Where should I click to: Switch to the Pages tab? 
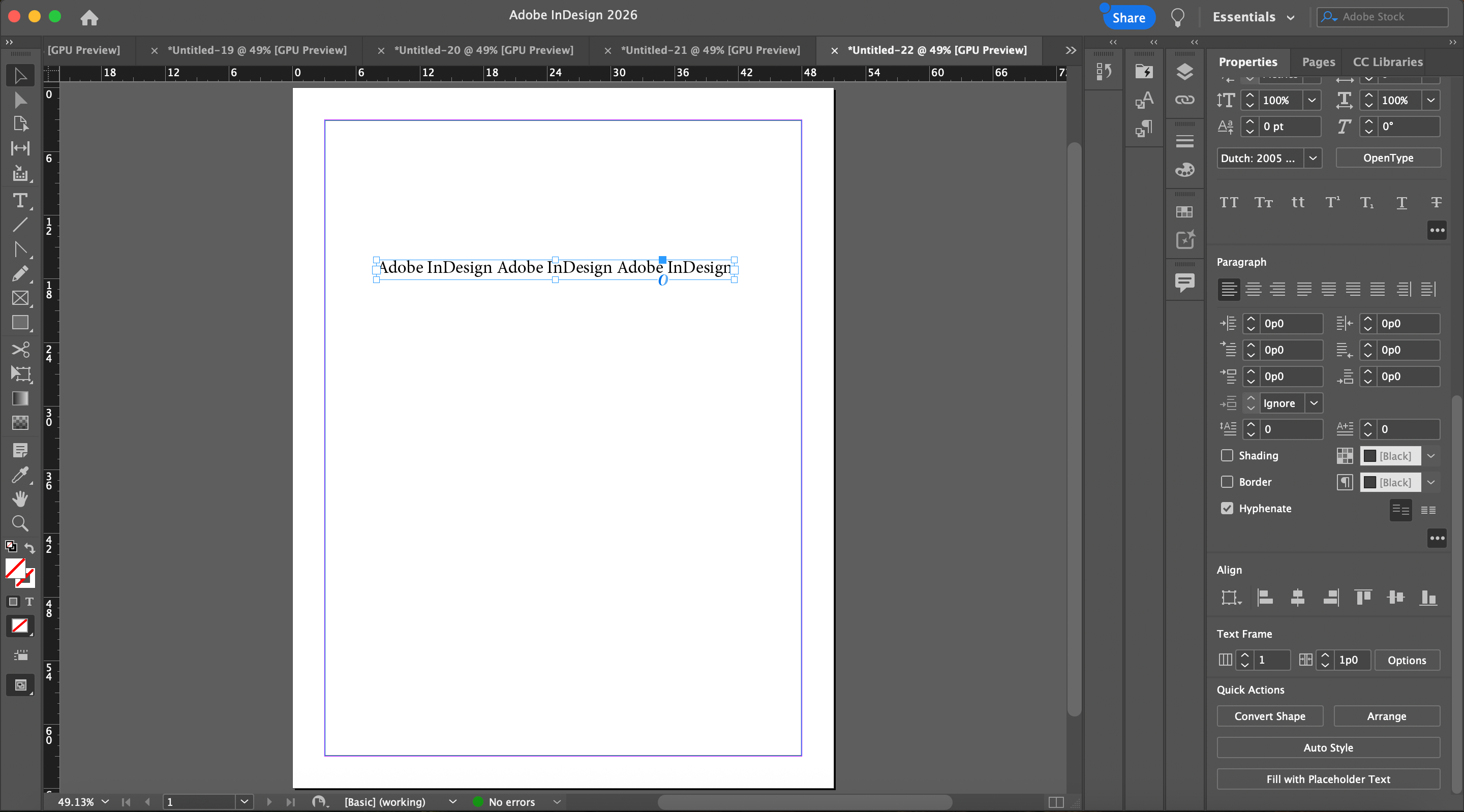(1318, 62)
